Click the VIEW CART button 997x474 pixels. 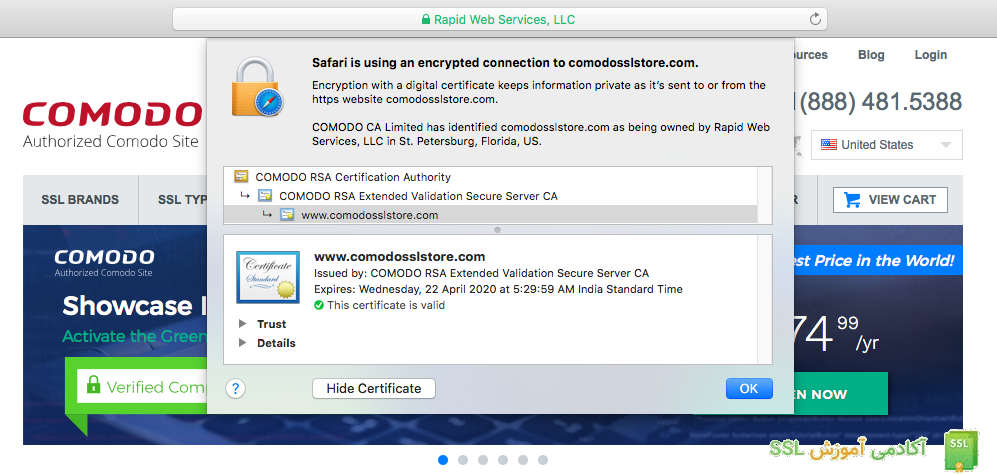pos(890,200)
